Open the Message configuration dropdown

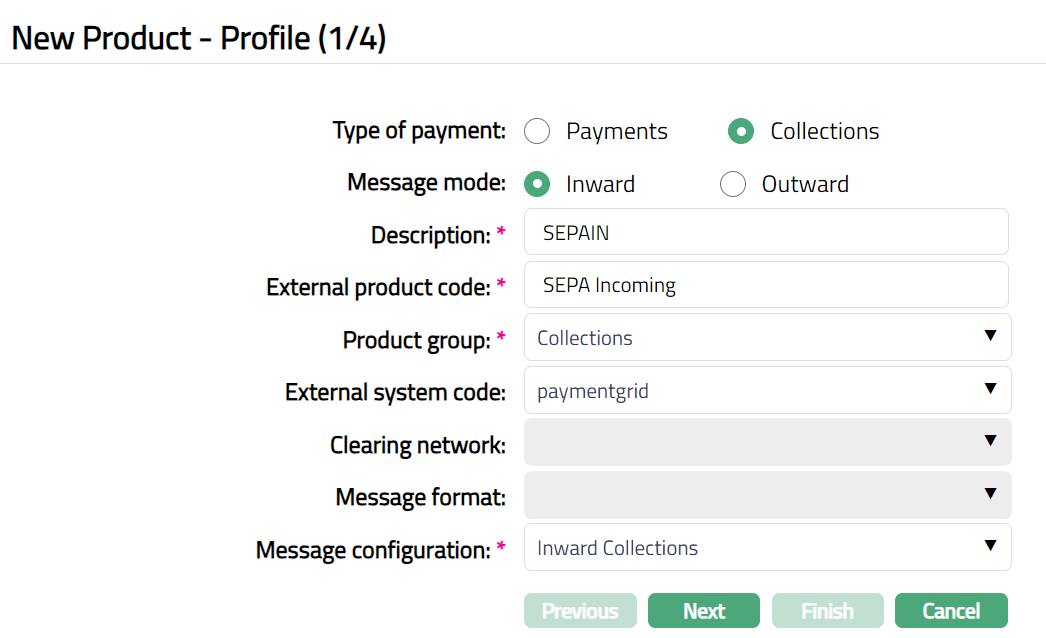click(x=766, y=547)
